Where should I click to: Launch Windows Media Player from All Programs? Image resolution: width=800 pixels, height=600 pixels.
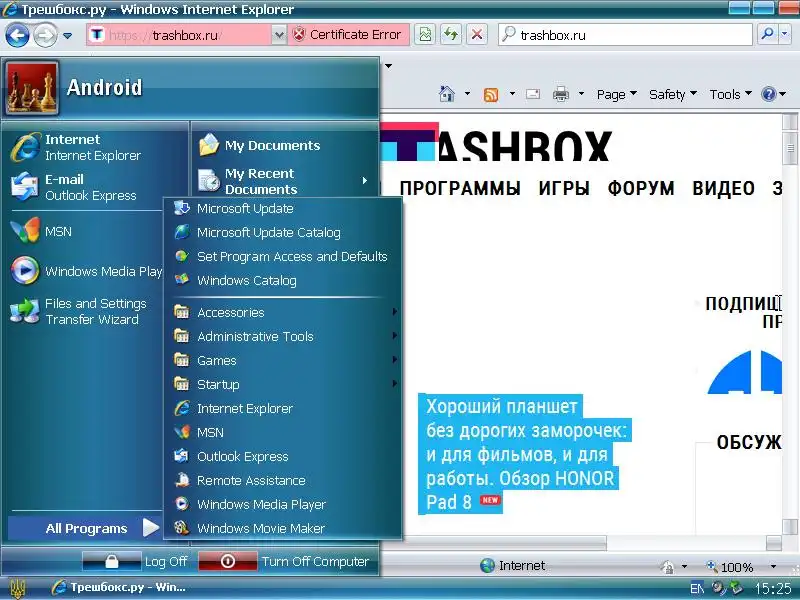[283, 504]
